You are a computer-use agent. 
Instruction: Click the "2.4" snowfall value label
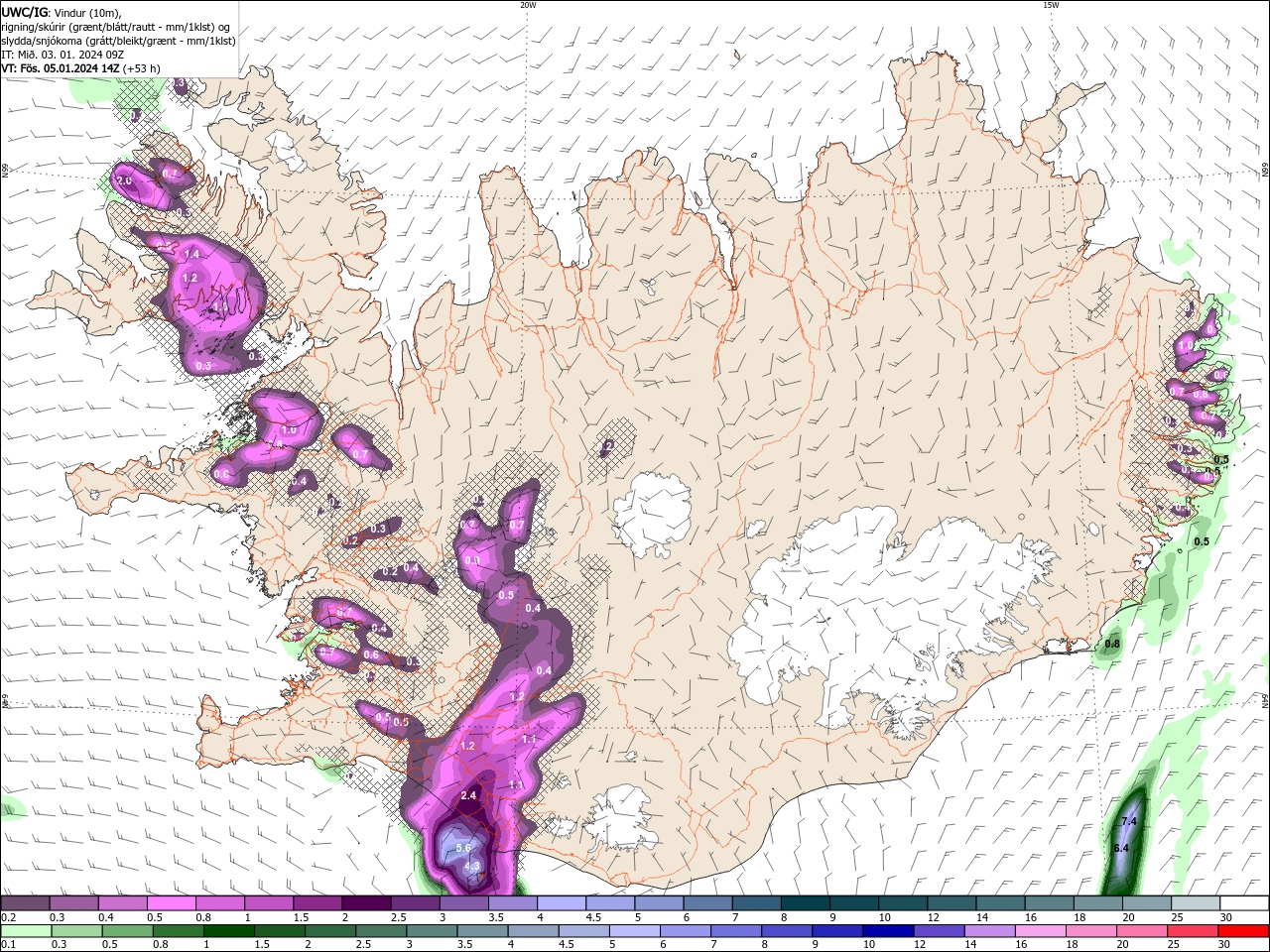pyautogui.click(x=469, y=795)
